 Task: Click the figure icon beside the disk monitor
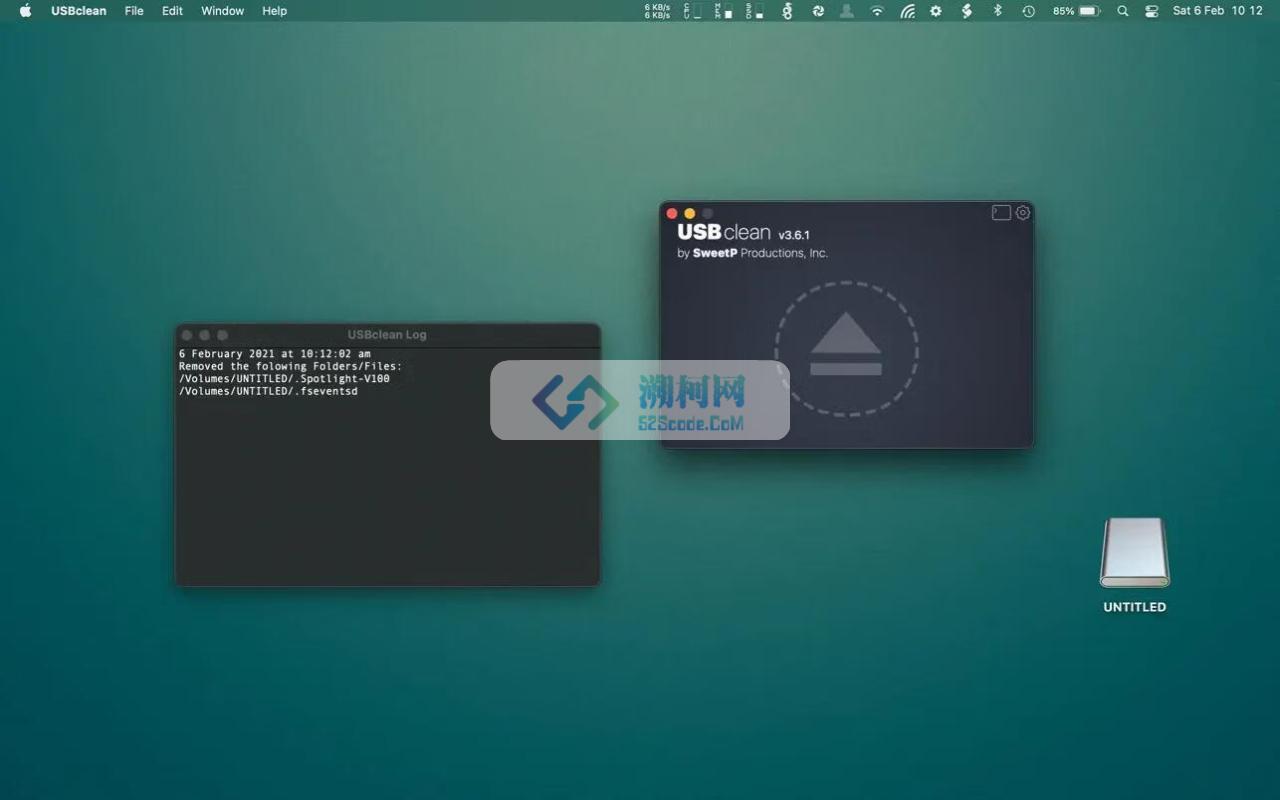787,11
